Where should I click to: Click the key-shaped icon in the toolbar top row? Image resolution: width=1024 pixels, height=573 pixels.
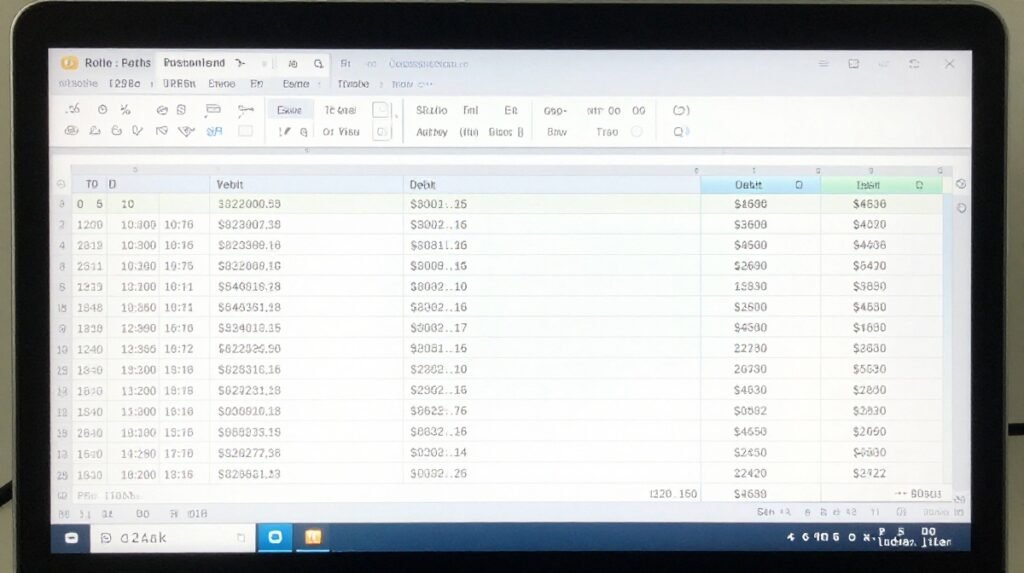(246, 110)
